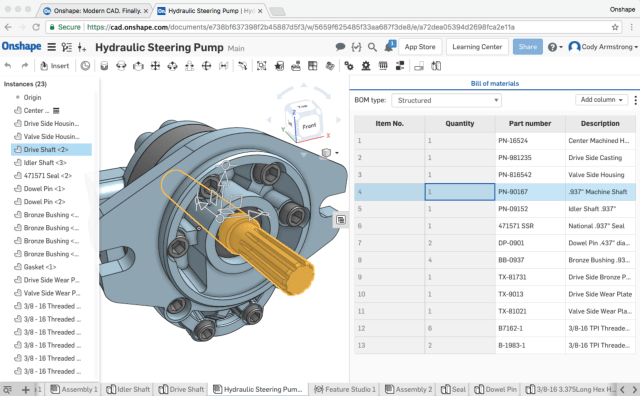This screenshot has height=396, width=640.
Task: Open the Onshape hamburger menu
Action: click(x=51, y=47)
